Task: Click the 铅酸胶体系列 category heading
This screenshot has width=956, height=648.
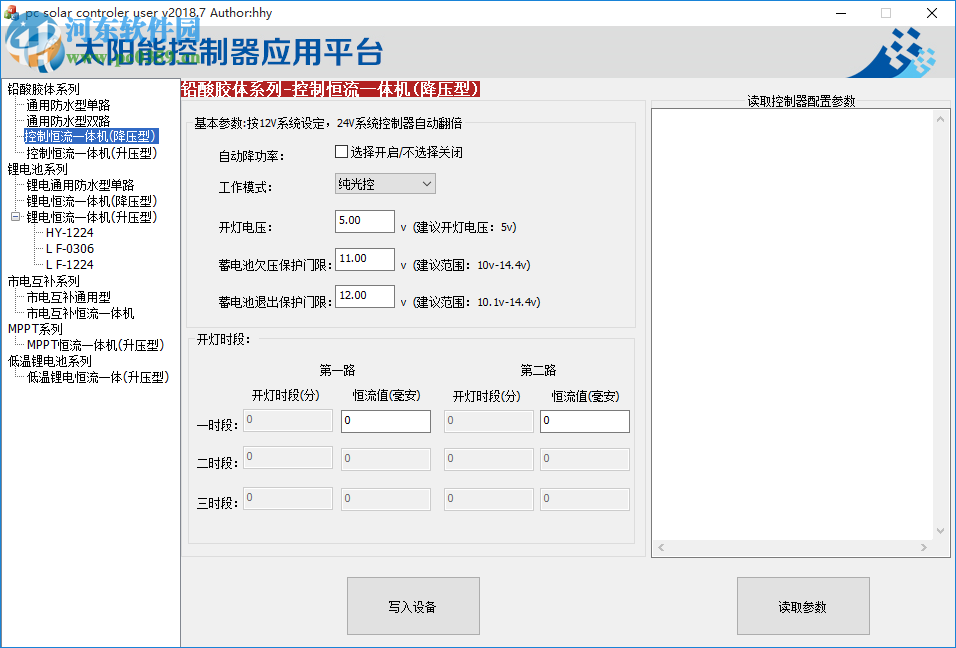Action: tap(43, 89)
